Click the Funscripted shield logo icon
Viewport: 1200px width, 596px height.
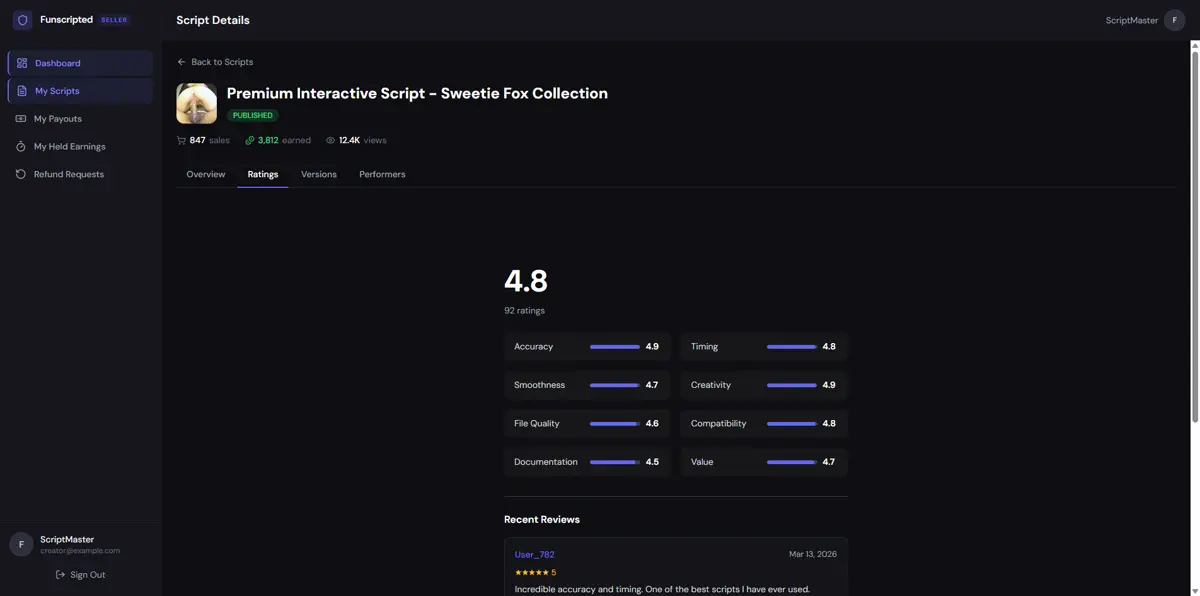(22, 20)
